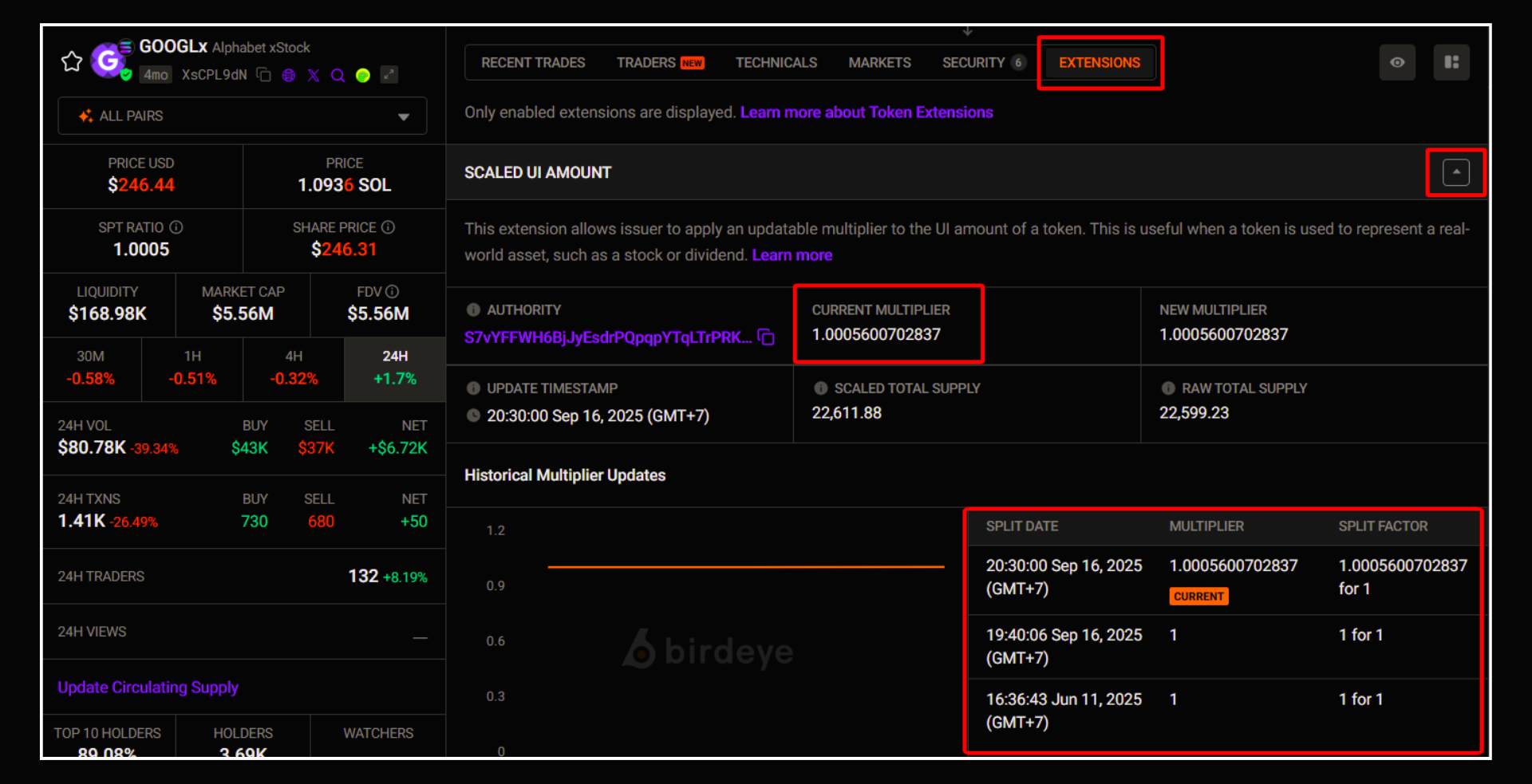The height and width of the screenshot is (784, 1532).
Task: Open the Traders tab
Action: tap(660, 63)
